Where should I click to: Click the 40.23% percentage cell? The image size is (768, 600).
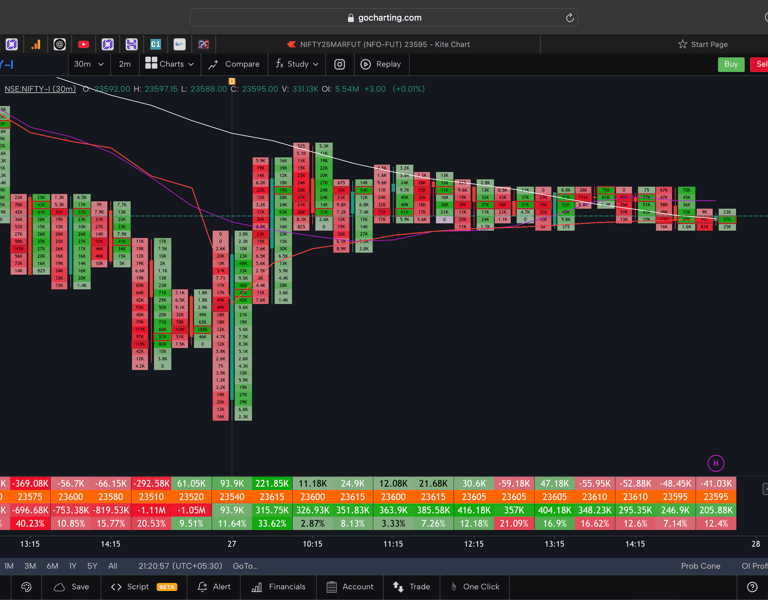click(x=30, y=523)
